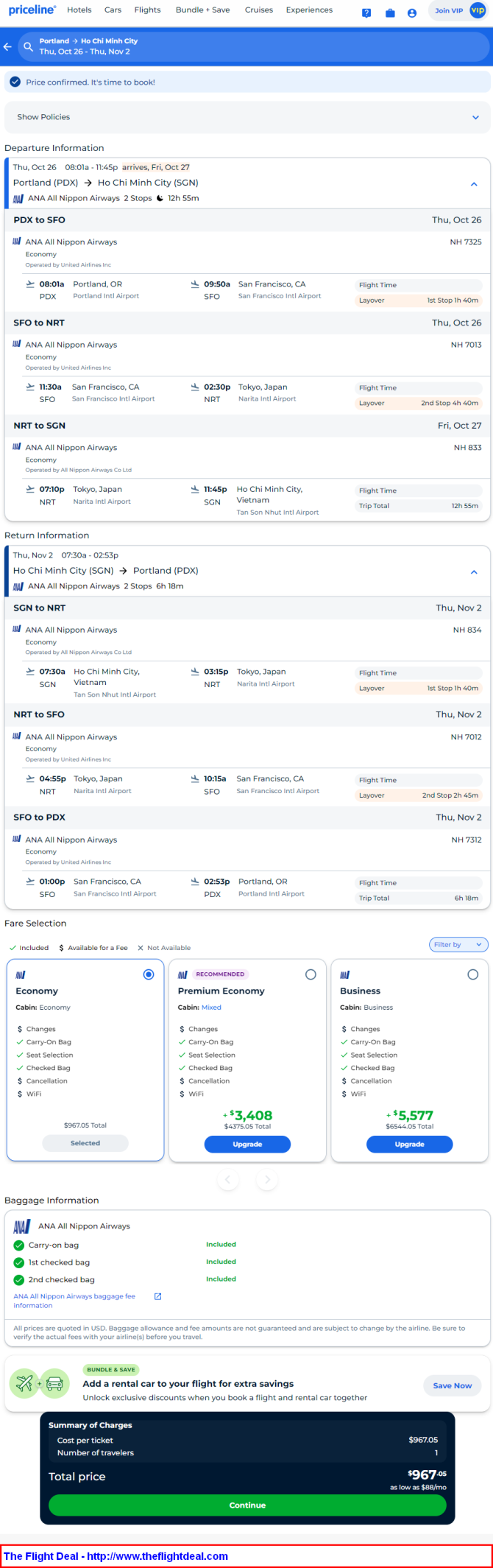This screenshot has width=493, height=1568.
Task: Open the trips briefcase icon
Action: pos(390,13)
